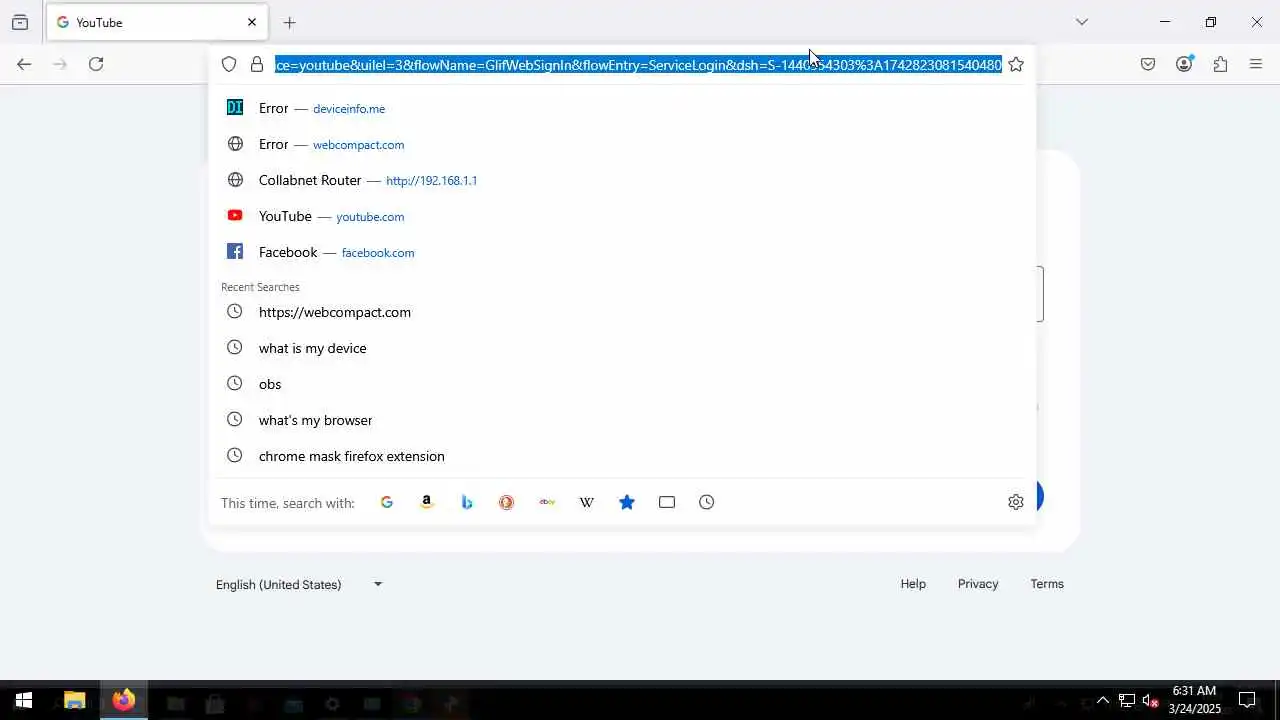The height and width of the screenshot is (720, 1280).
Task: Show hidden system tray icons
Action: 1103,701
